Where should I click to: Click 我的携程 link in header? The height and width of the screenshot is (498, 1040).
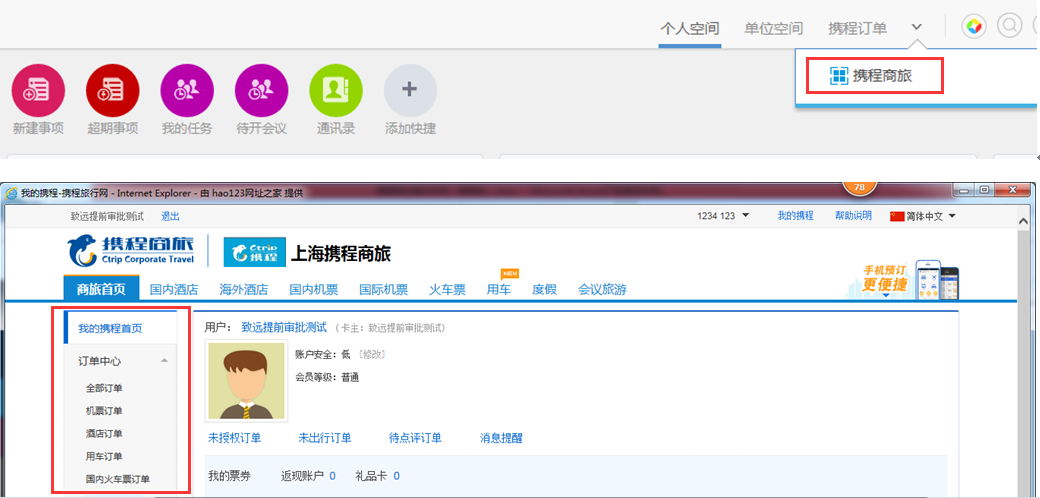point(795,216)
